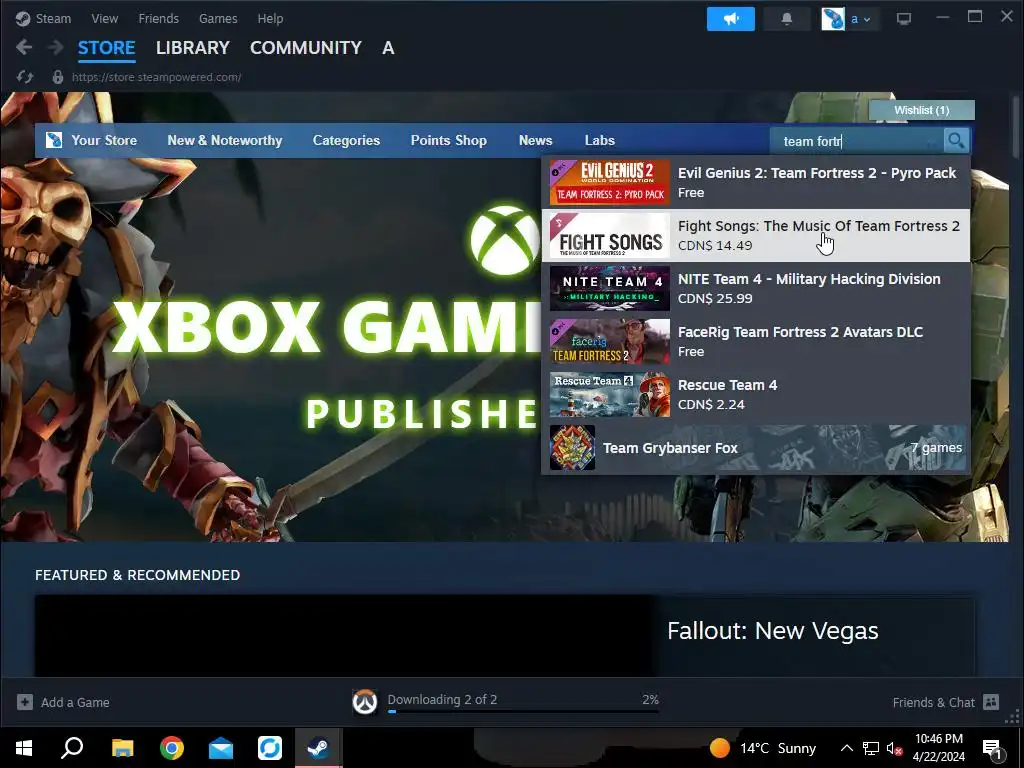The image size is (1024, 768).
Task: Click the Overwatch download icon in bottom bar
Action: coord(365,702)
